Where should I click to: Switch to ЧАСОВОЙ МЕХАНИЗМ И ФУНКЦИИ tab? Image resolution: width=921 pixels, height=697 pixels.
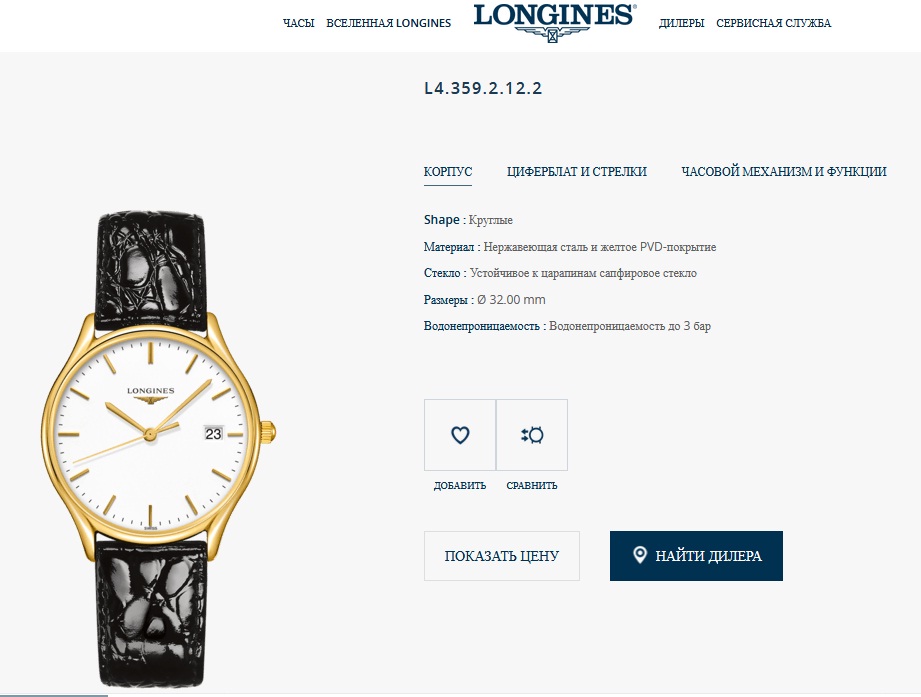pos(784,171)
